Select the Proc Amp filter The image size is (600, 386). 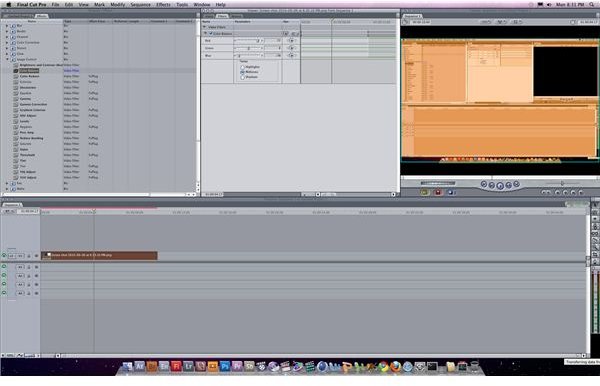(x=27, y=132)
